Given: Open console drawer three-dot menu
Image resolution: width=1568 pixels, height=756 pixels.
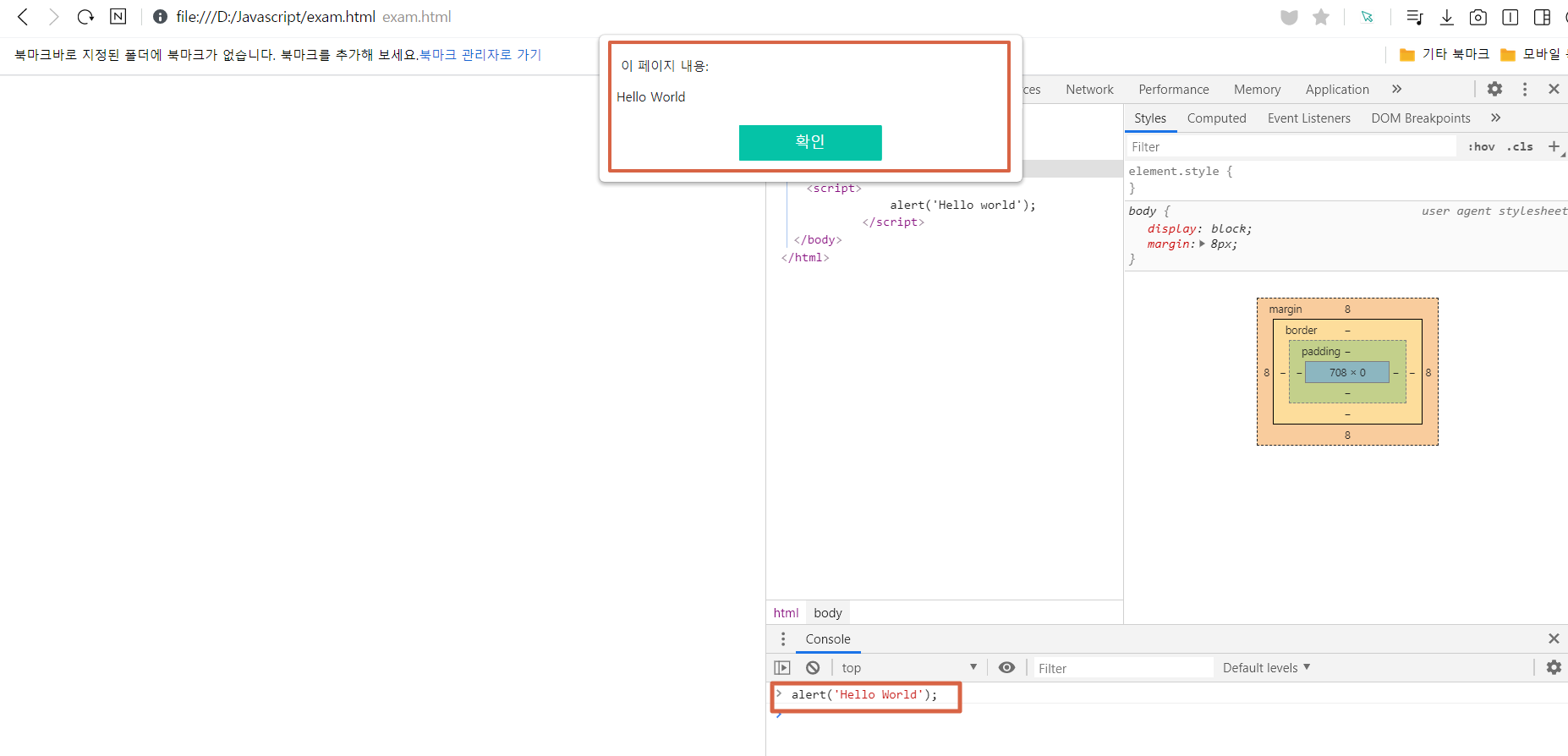Looking at the screenshot, I should [783, 638].
